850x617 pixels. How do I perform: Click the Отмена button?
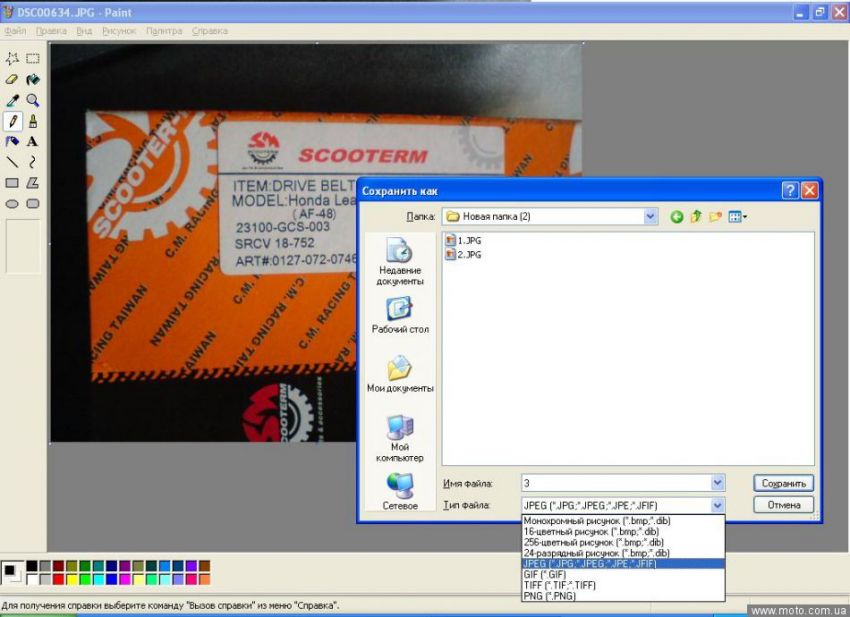783,505
